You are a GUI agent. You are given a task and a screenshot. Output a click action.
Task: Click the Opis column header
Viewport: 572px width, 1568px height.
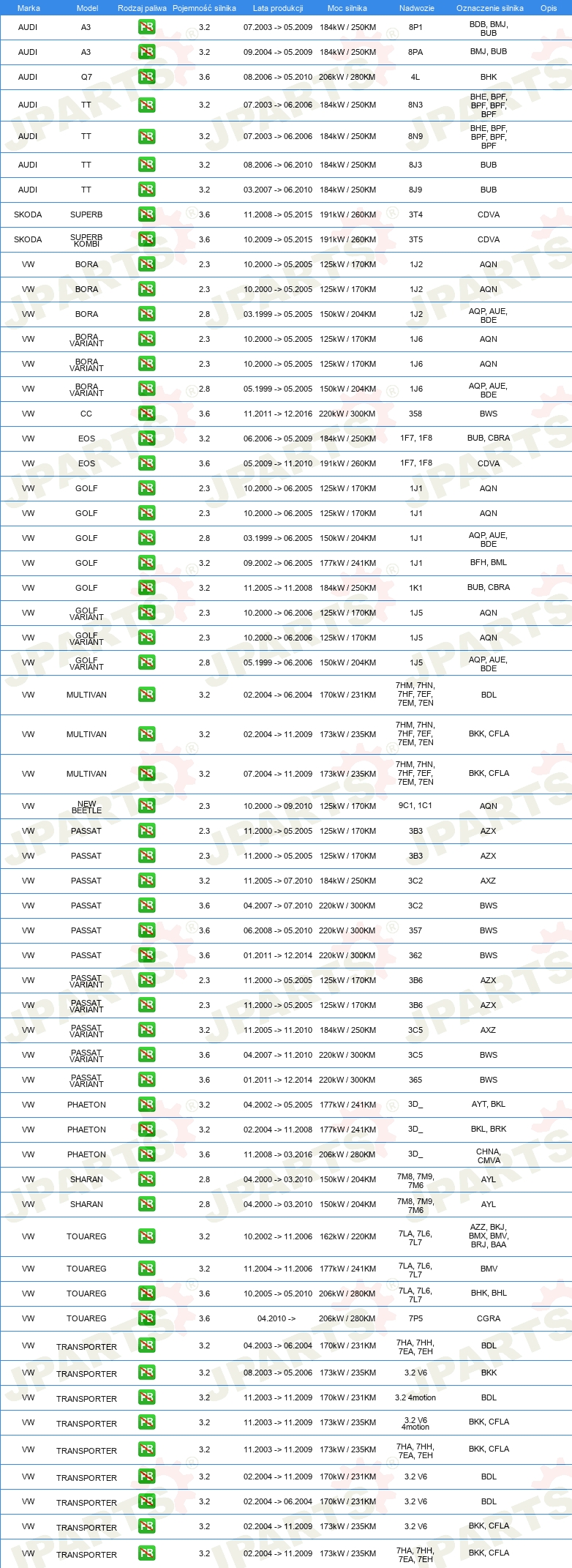point(549,8)
